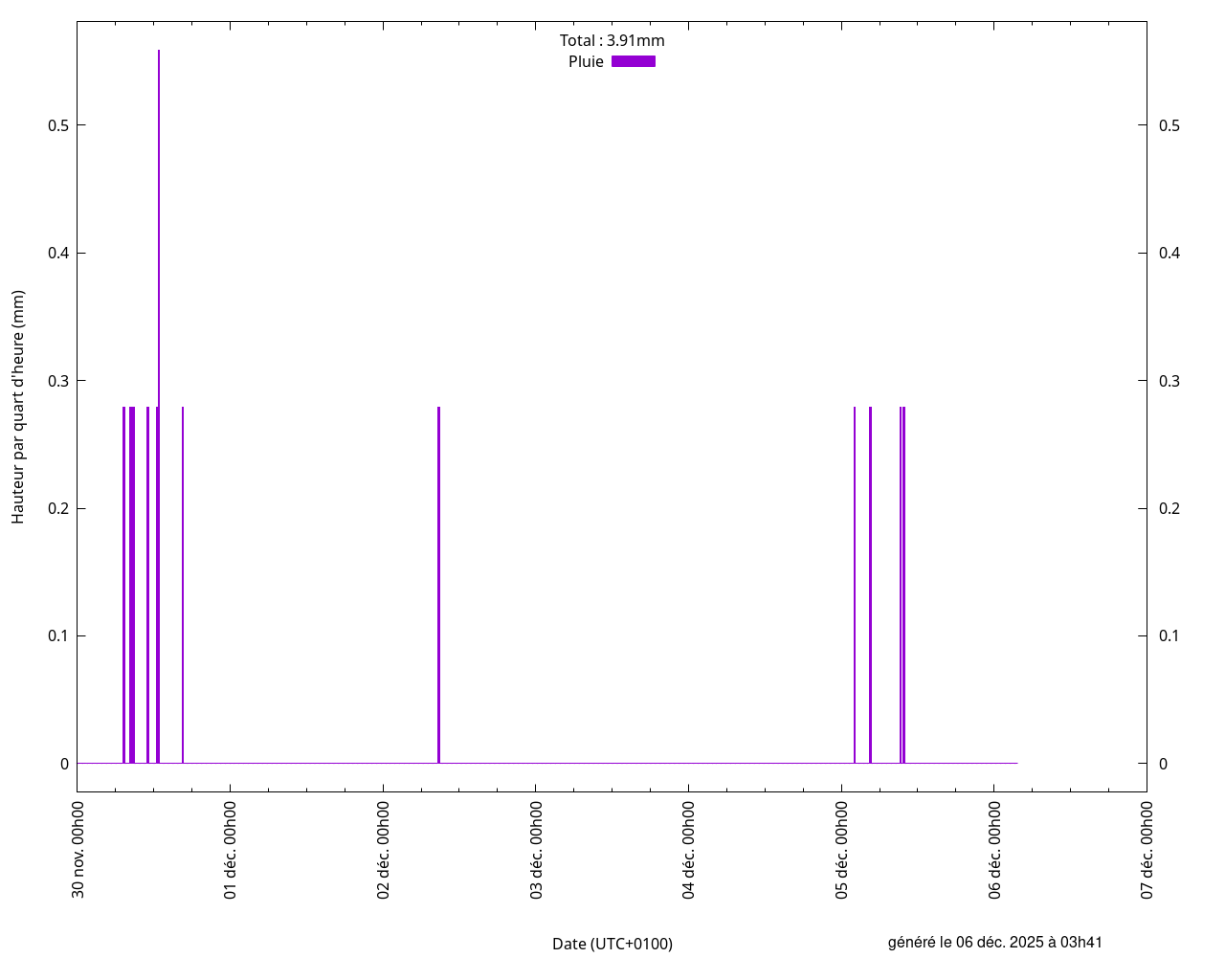
Task: Click the 0.5 value on the left axis
Action: (56, 125)
